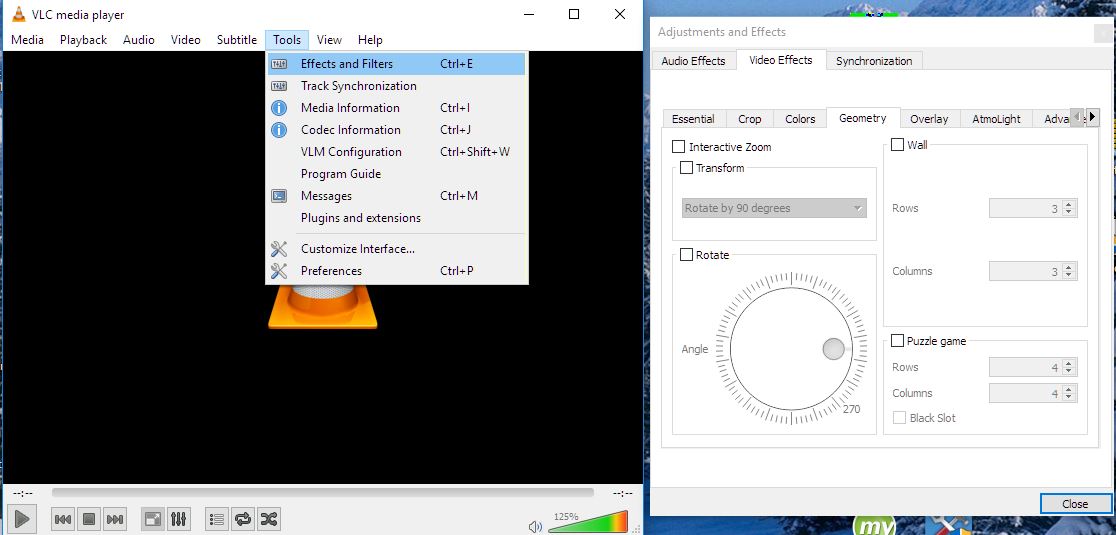Click the stop playback button
The height and width of the screenshot is (535, 1116).
point(88,519)
